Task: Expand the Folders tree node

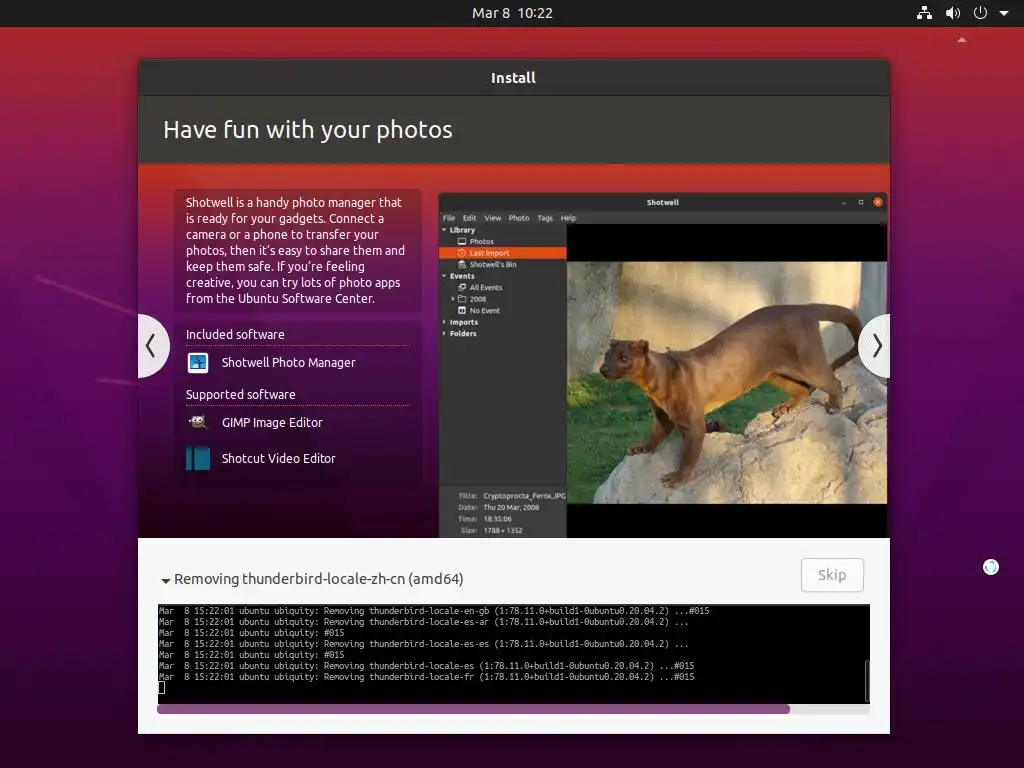Action: pyautogui.click(x=444, y=334)
